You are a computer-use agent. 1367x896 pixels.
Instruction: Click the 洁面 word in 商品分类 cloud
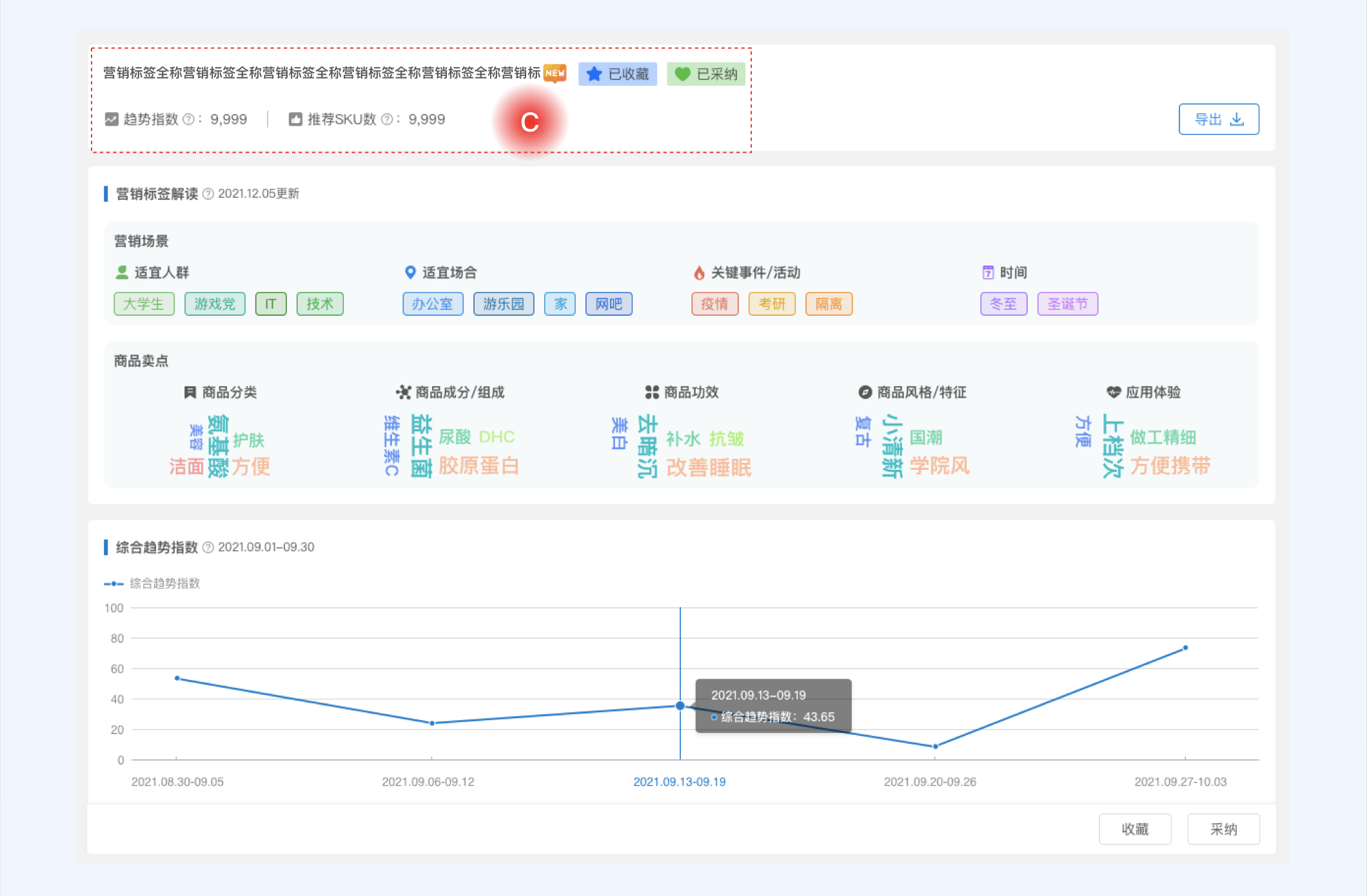[x=186, y=466]
